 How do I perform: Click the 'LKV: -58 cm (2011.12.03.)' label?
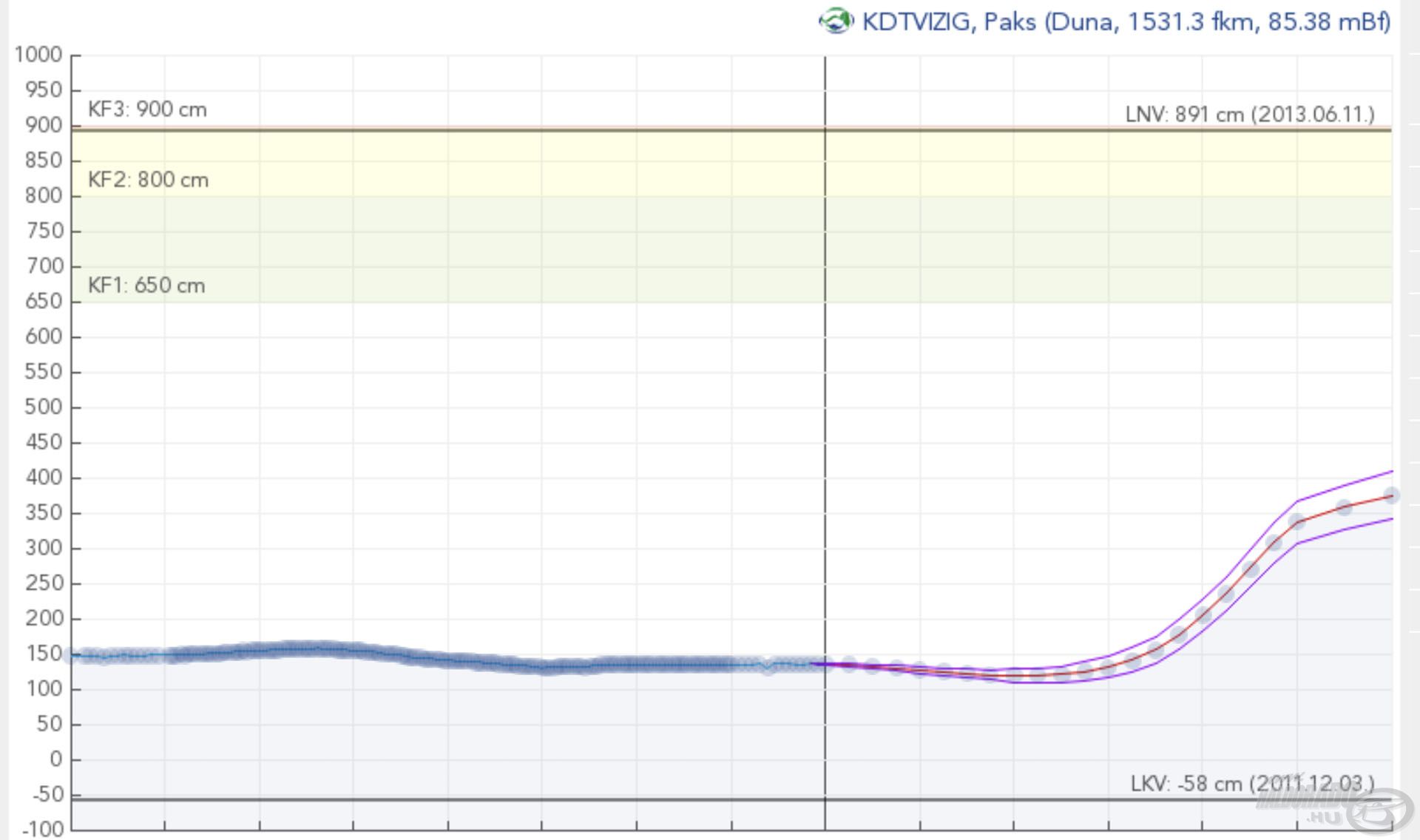pos(1252,784)
